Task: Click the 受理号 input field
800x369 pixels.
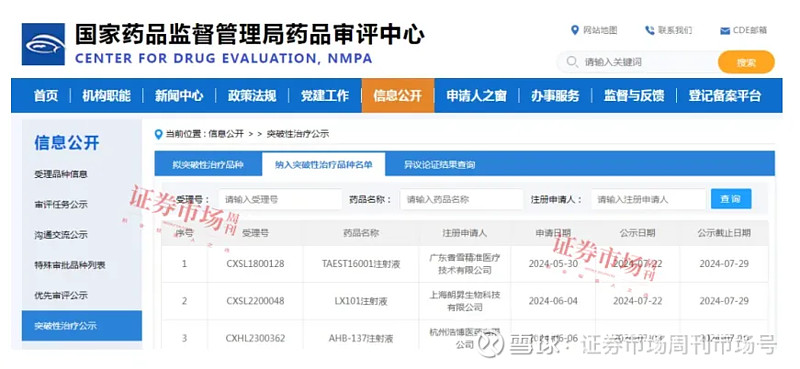Action: (280, 200)
